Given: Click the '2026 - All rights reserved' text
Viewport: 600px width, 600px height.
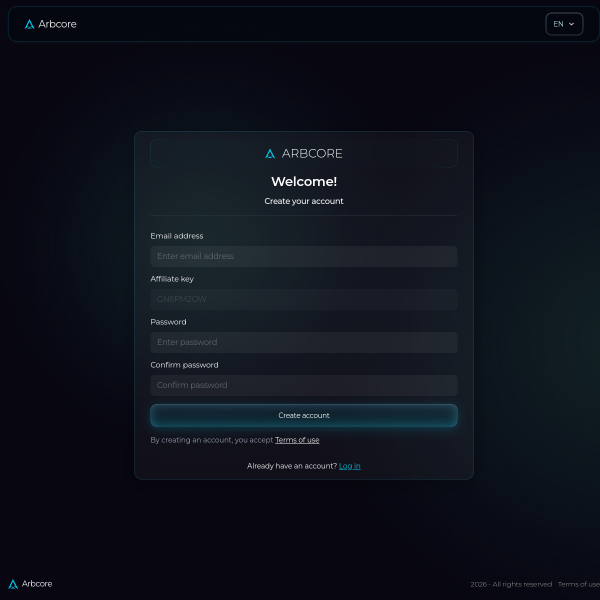Looking at the screenshot, I should tap(511, 584).
